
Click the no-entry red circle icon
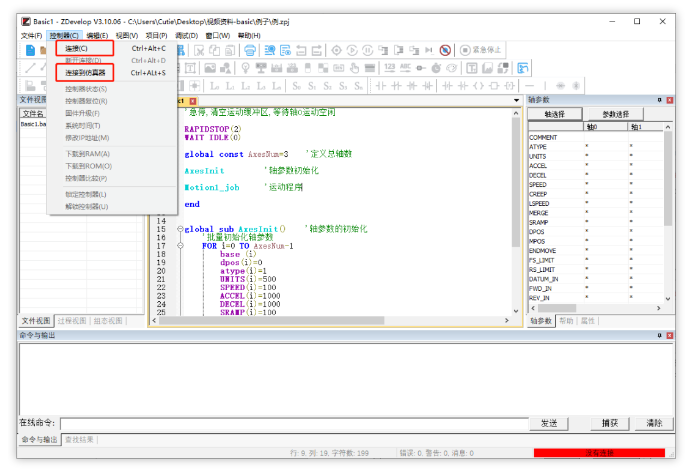pos(445,50)
